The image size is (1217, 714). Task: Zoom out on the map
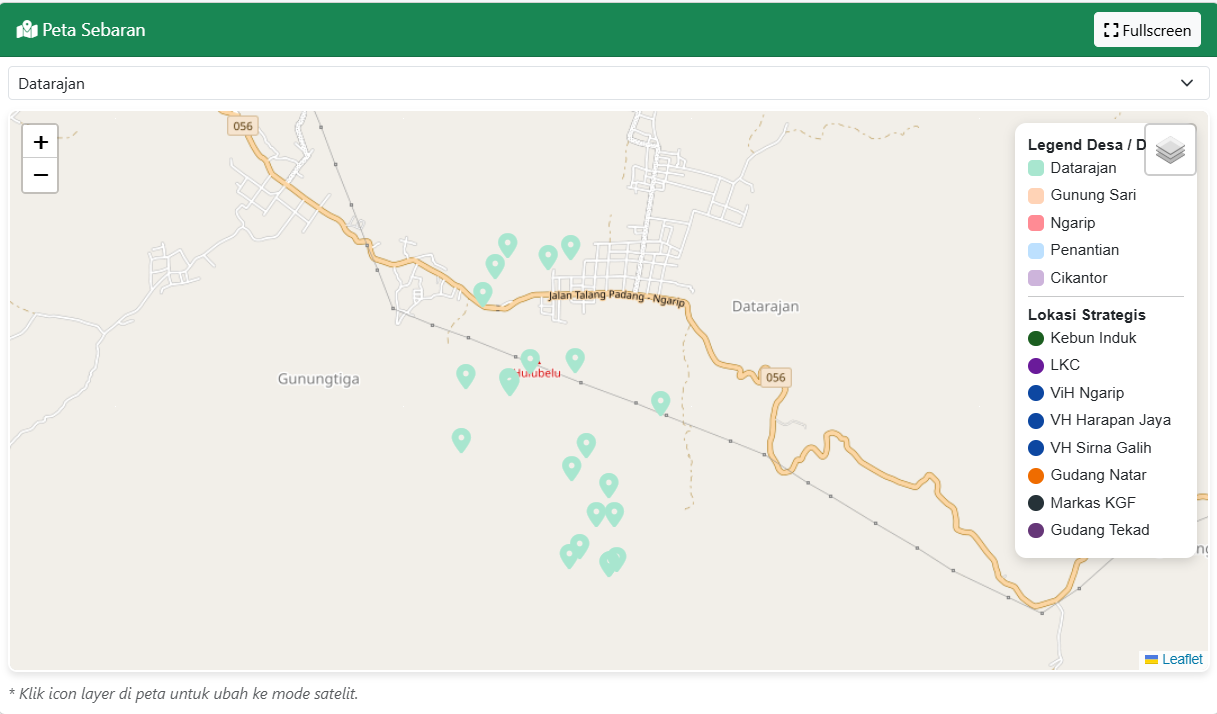40,175
